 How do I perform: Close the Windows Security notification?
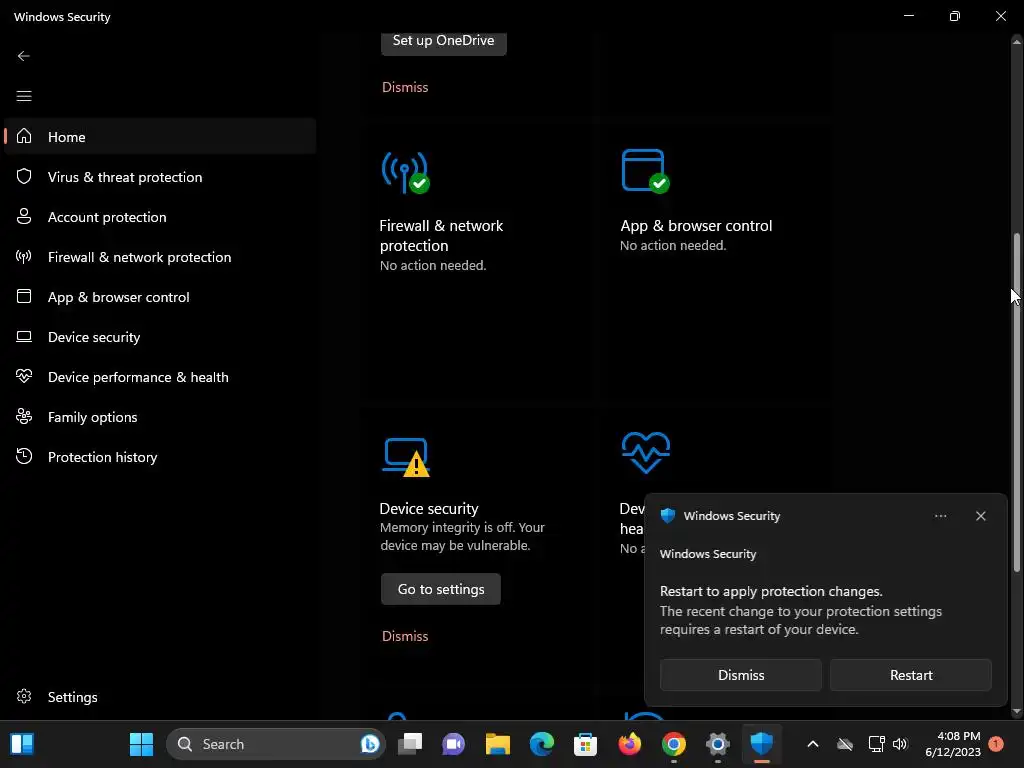click(980, 516)
